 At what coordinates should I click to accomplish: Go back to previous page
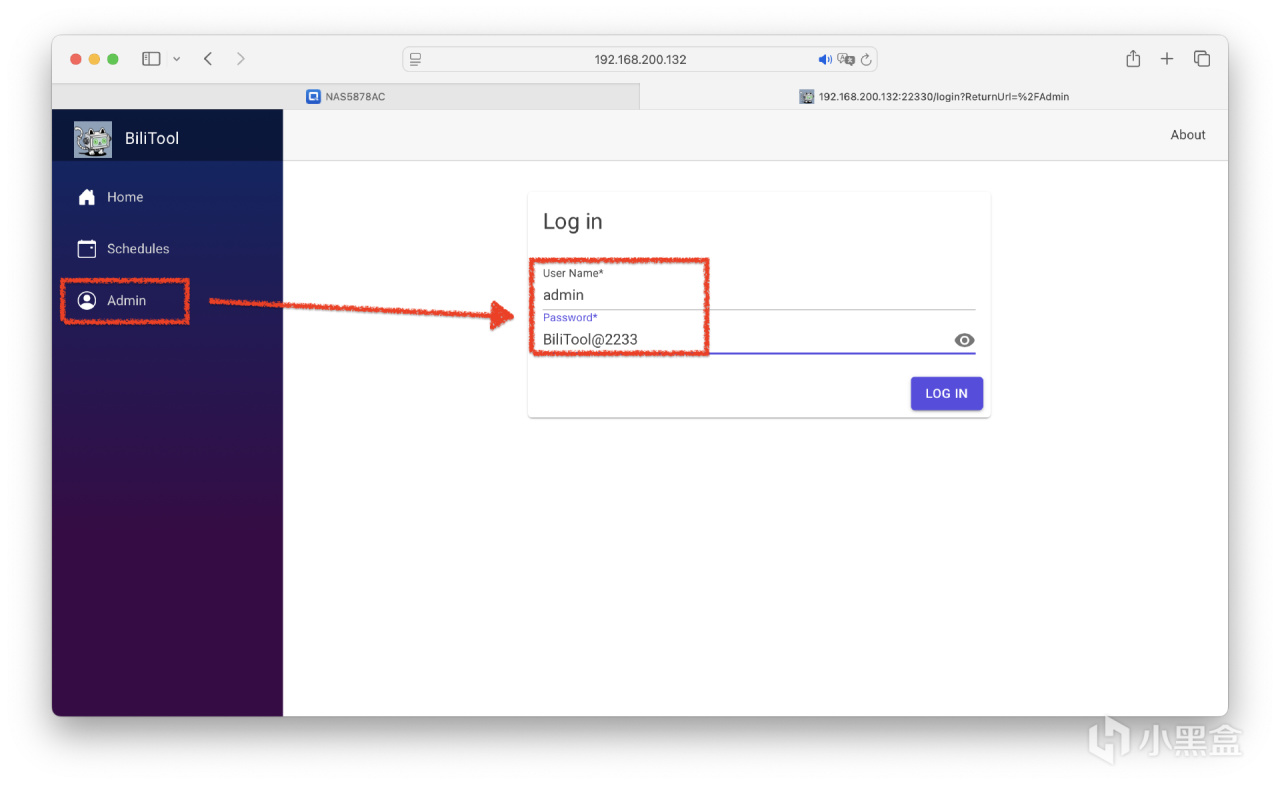tap(208, 59)
